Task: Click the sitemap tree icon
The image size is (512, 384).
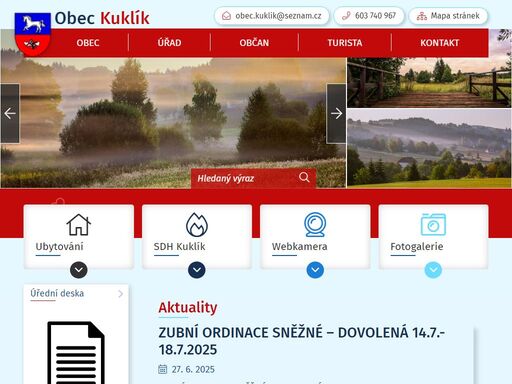Action: [422, 16]
